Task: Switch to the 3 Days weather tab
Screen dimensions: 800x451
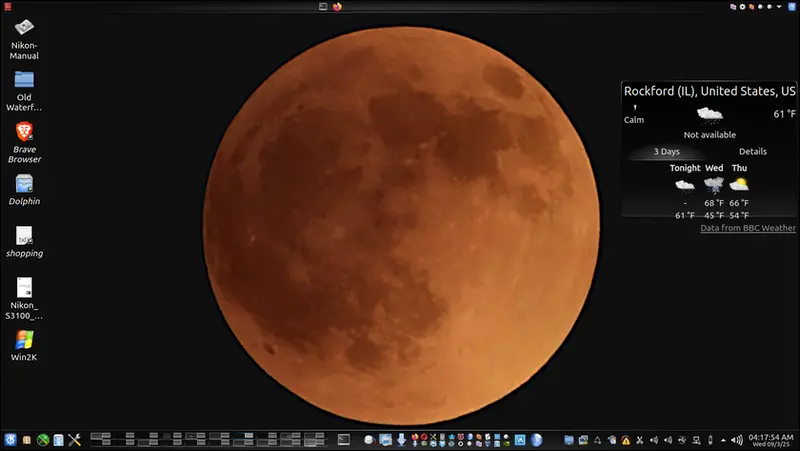Action: pyautogui.click(x=666, y=152)
